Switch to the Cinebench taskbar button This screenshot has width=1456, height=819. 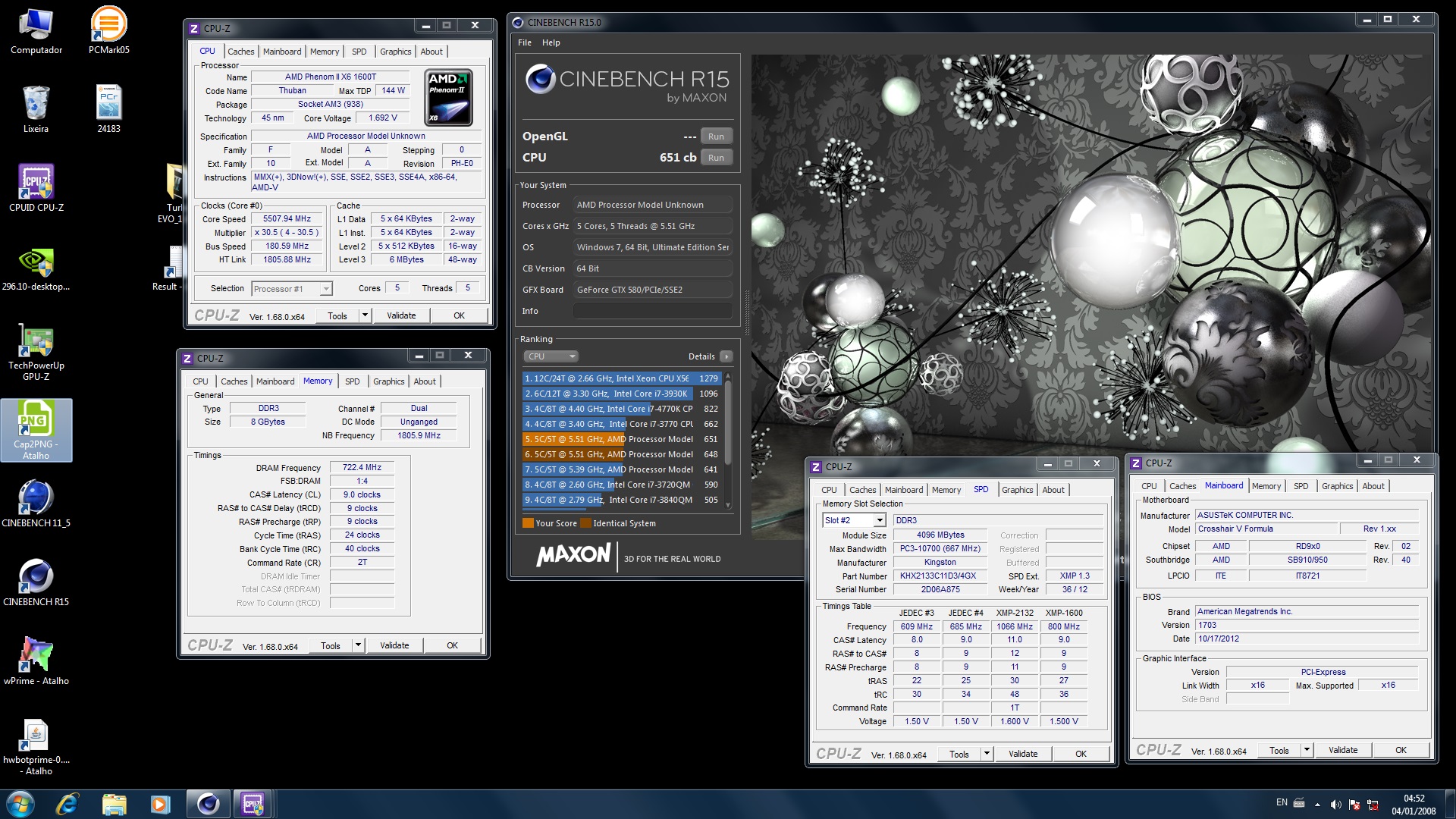207,804
